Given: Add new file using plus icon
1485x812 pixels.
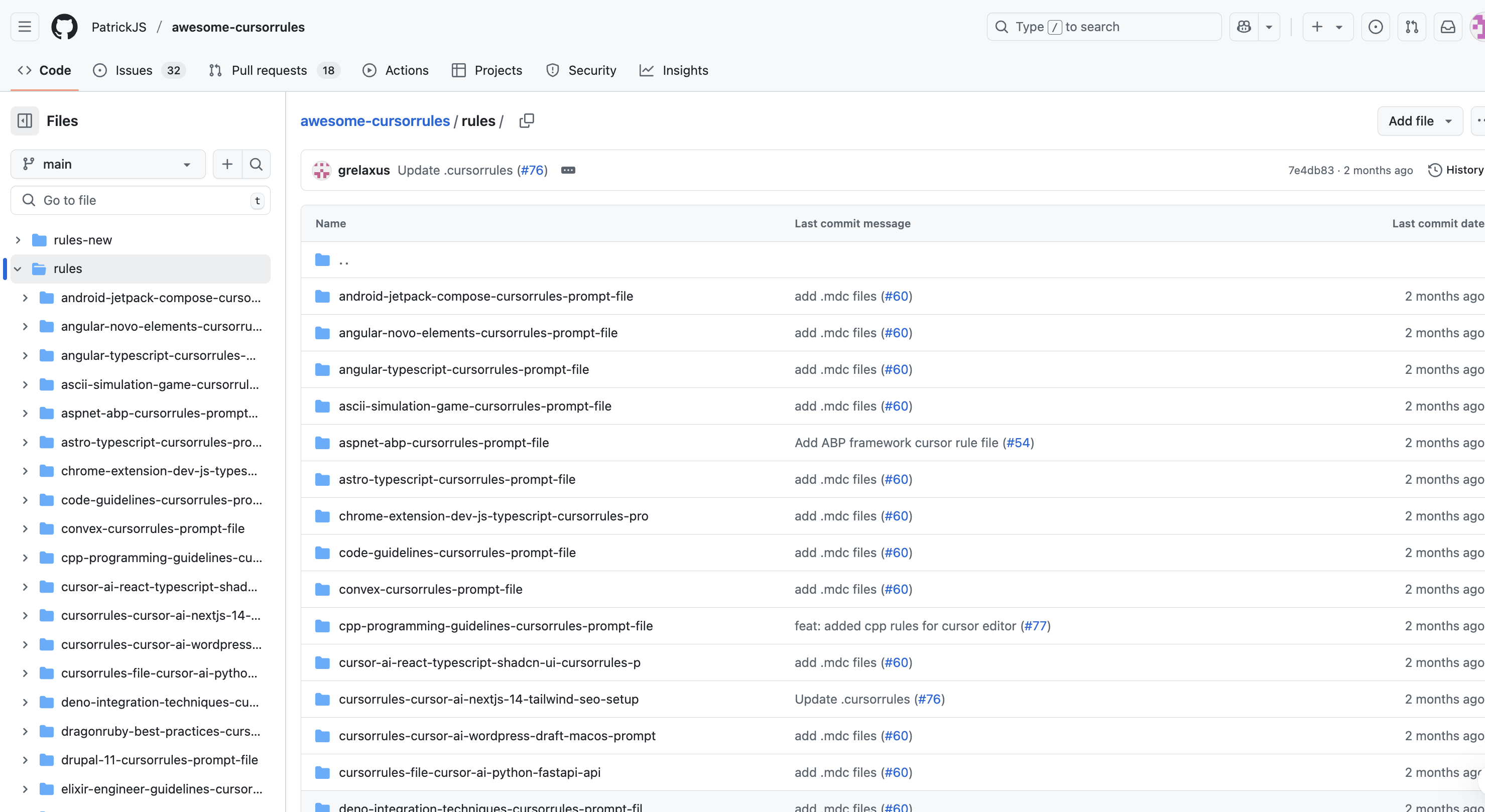Looking at the screenshot, I should [227, 164].
